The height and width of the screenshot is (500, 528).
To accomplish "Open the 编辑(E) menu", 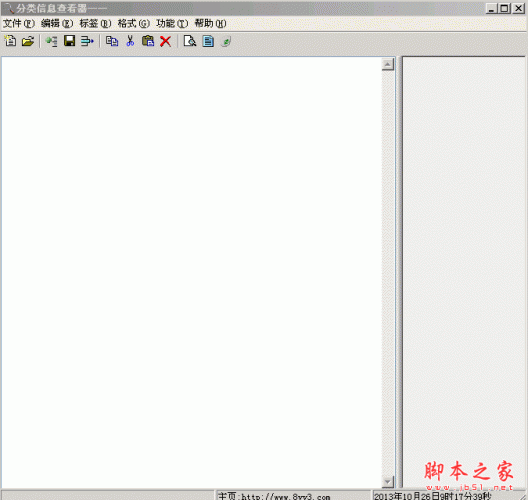I will coord(57,23).
